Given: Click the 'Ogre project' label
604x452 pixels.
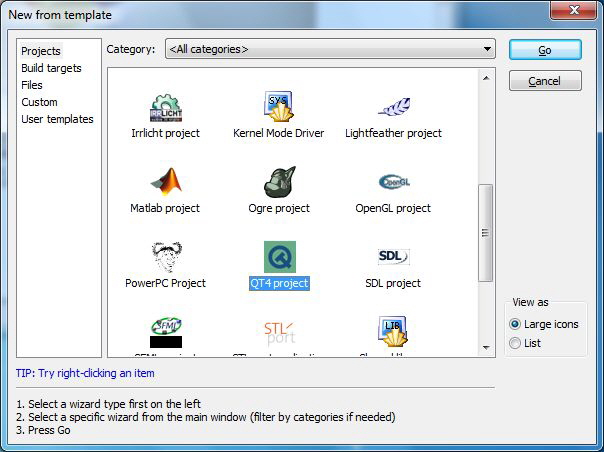Looking at the screenshot, I should point(279,208).
